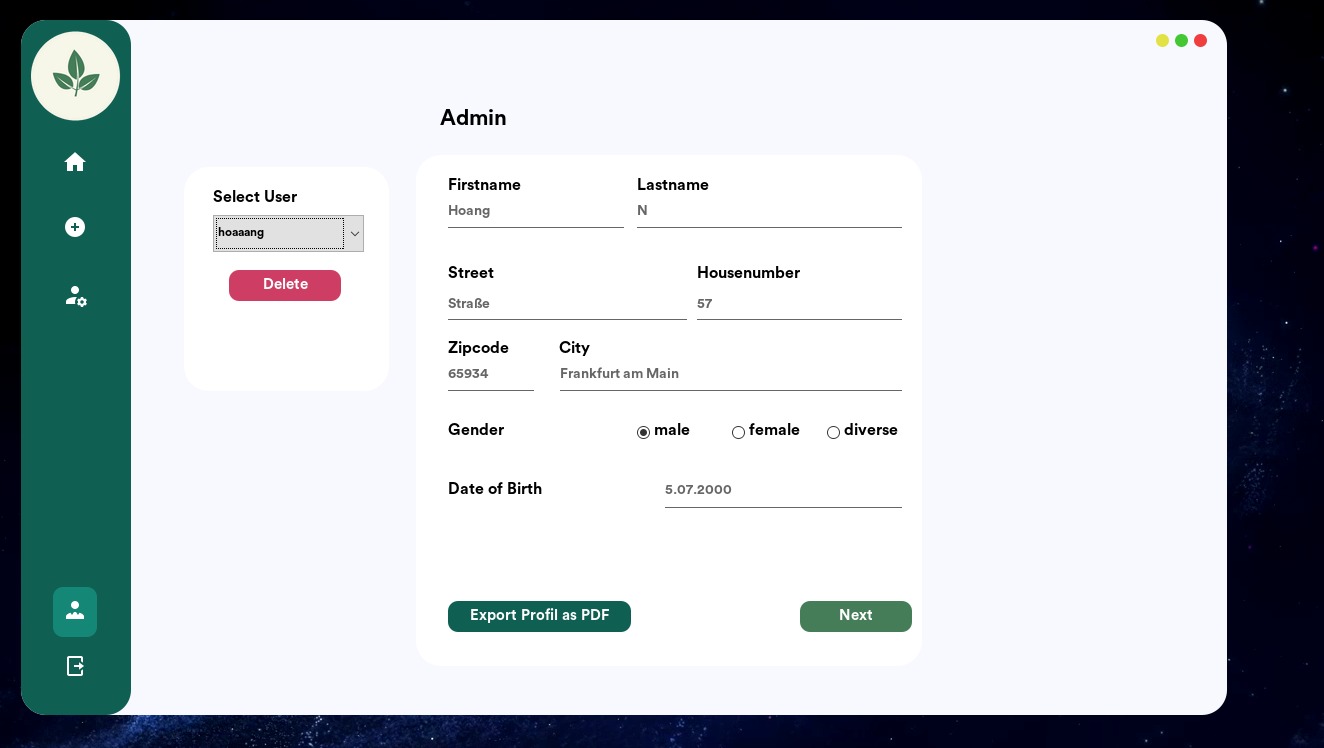Screen dimensions: 1324x748
Task: Click the Gender label
Action: 476,430
